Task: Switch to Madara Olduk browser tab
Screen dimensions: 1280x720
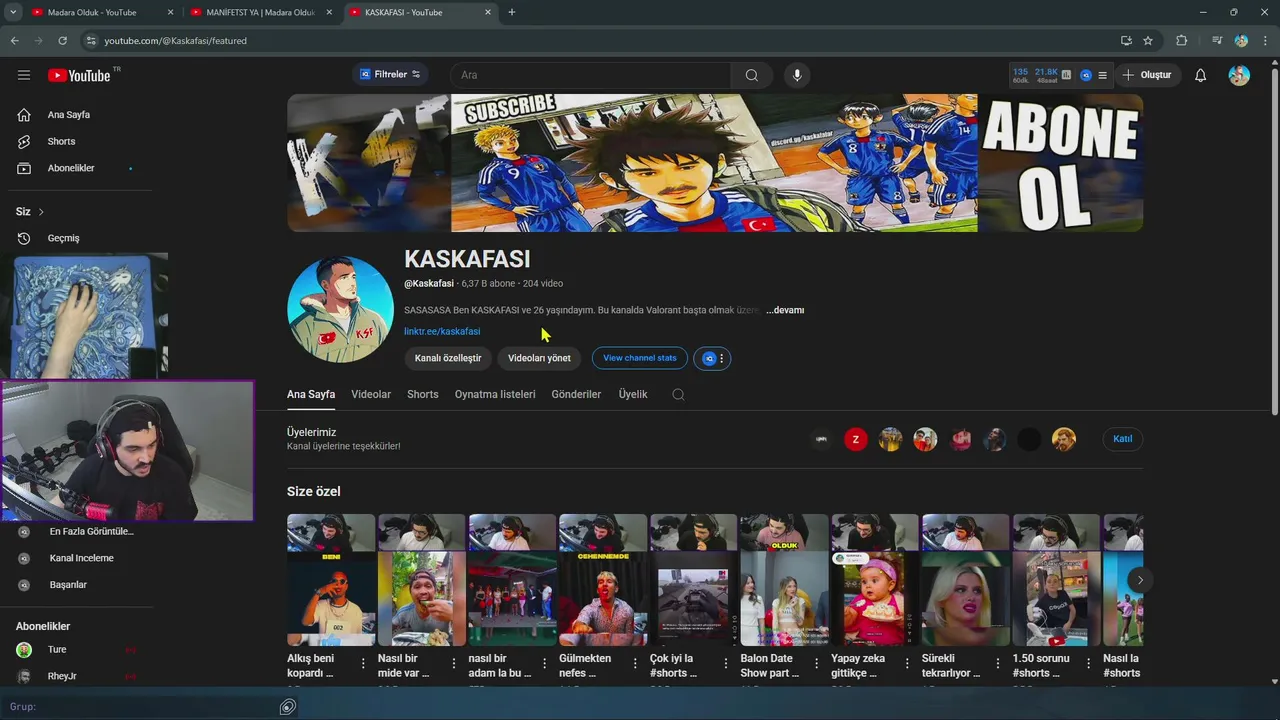Action: click(101, 12)
